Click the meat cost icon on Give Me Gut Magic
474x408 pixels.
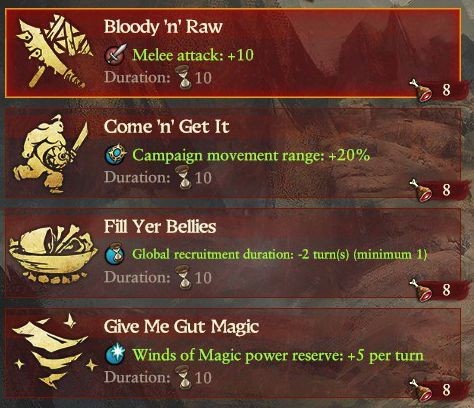(x=422, y=389)
